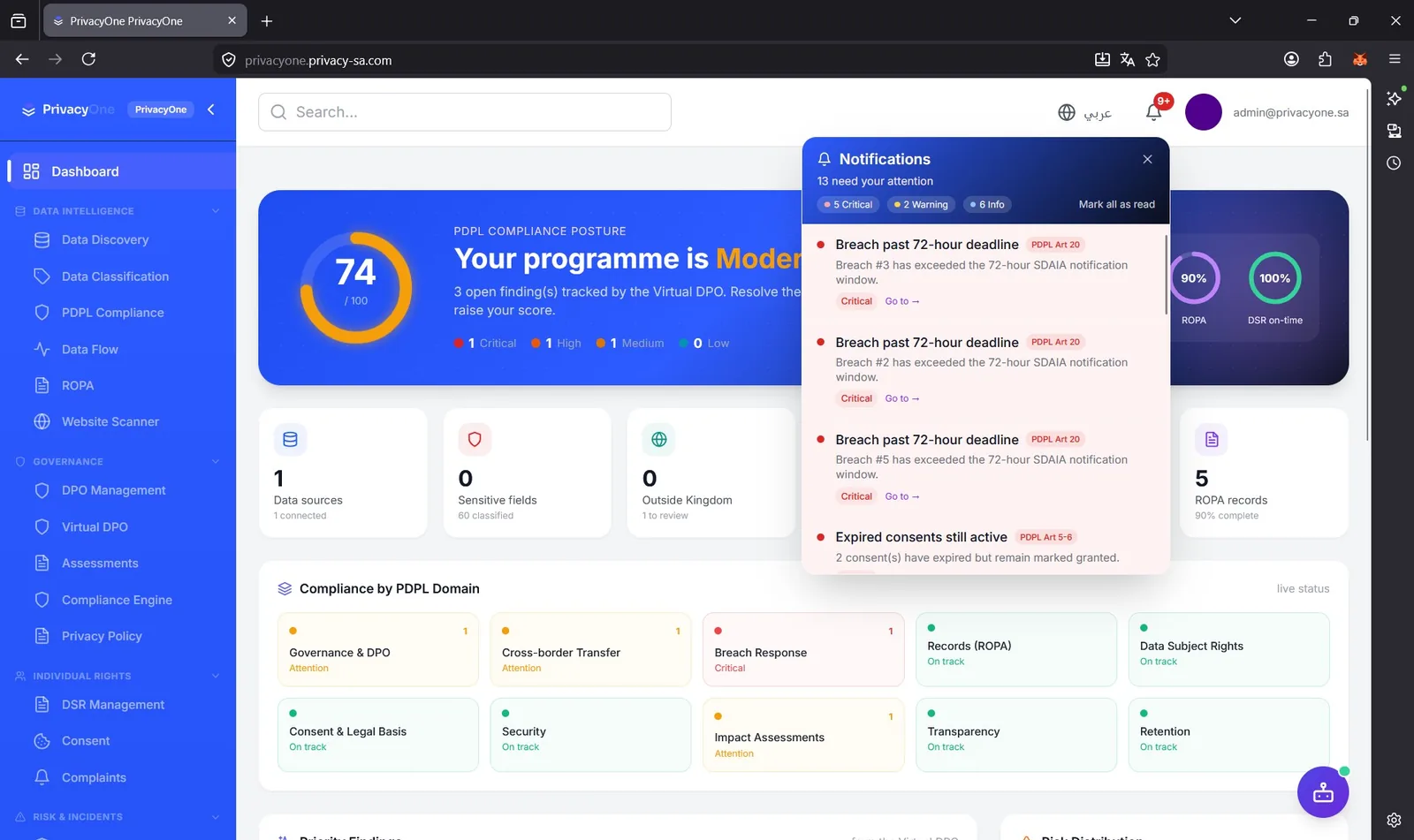Click the notifications panel scrollbar
The image size is (1414, 840).
click(x=1167, y=274)
